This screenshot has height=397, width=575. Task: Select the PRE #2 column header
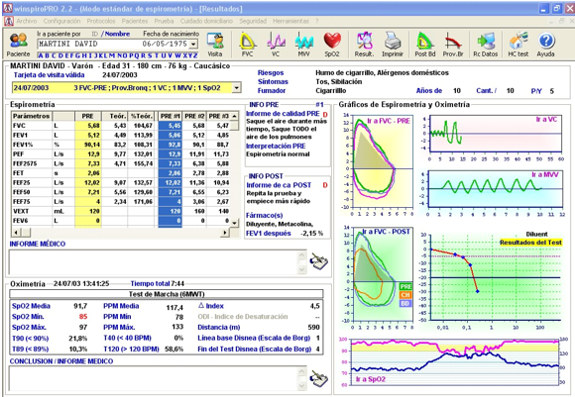coord(194,116)
